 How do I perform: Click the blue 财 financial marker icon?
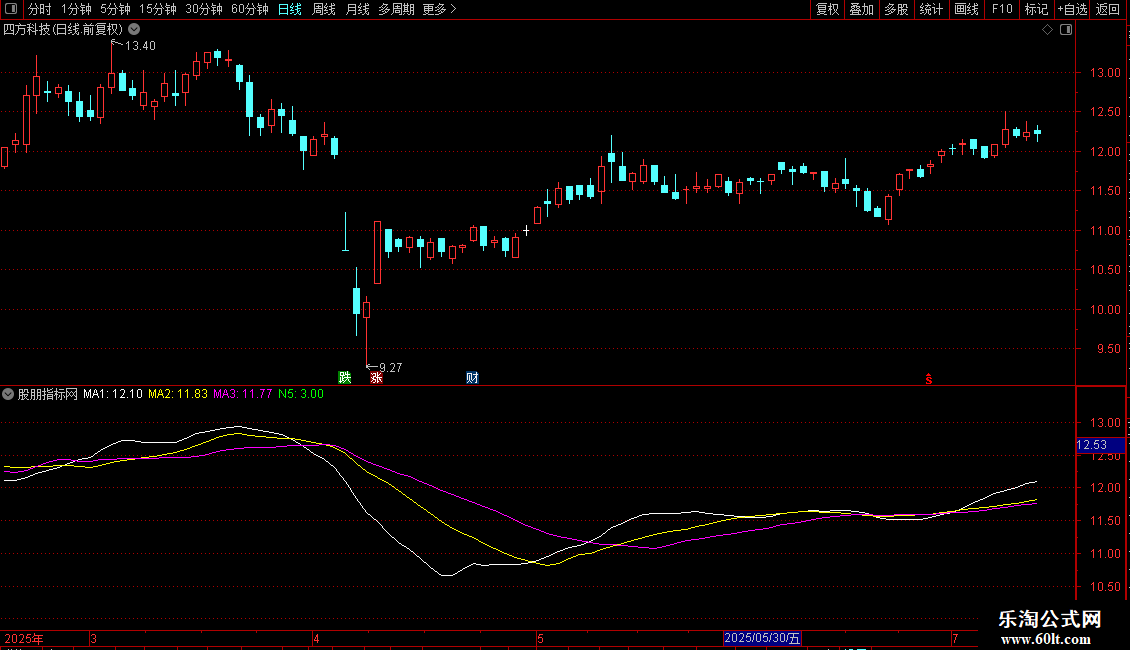(472, 378)
